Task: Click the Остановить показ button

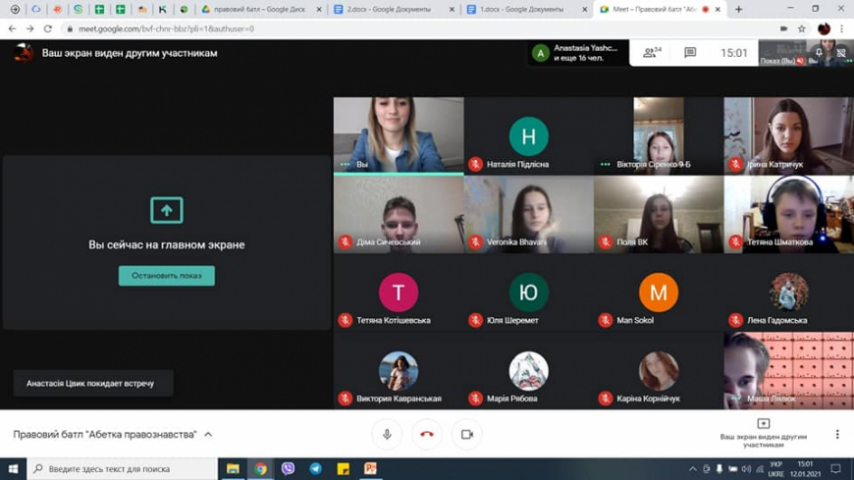Action: click(166, 276)
